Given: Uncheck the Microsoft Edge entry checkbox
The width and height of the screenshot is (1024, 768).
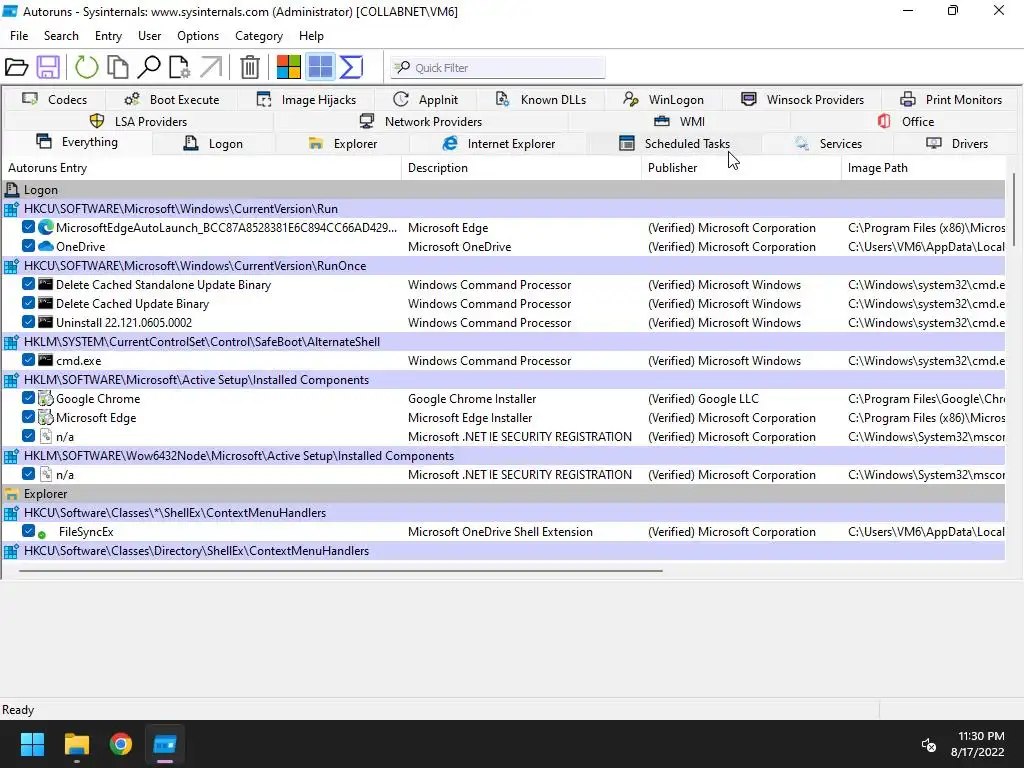Looking at the screenshot, I should pos(28,417).
